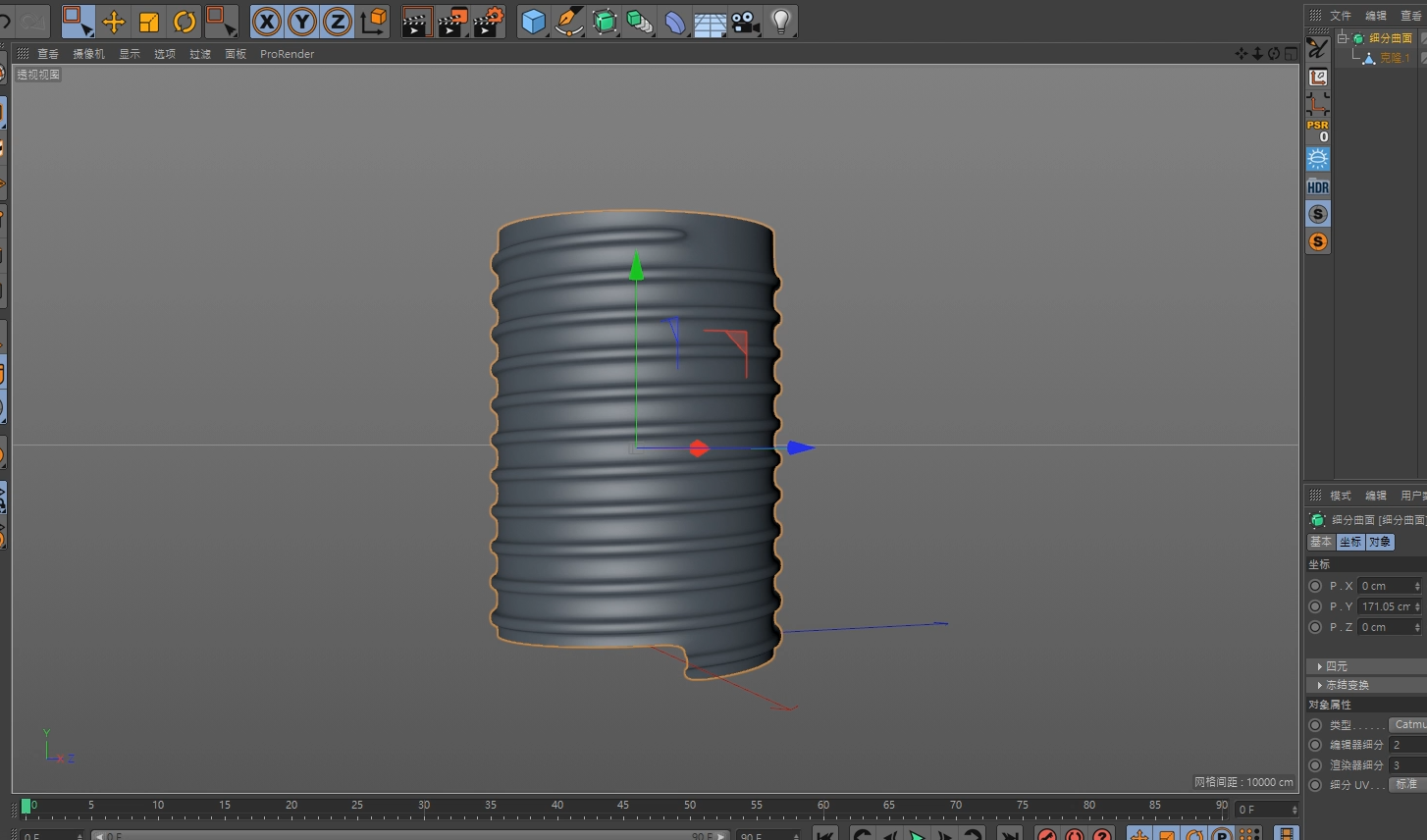
Task: Select the live selection tool
Action: 78,21
